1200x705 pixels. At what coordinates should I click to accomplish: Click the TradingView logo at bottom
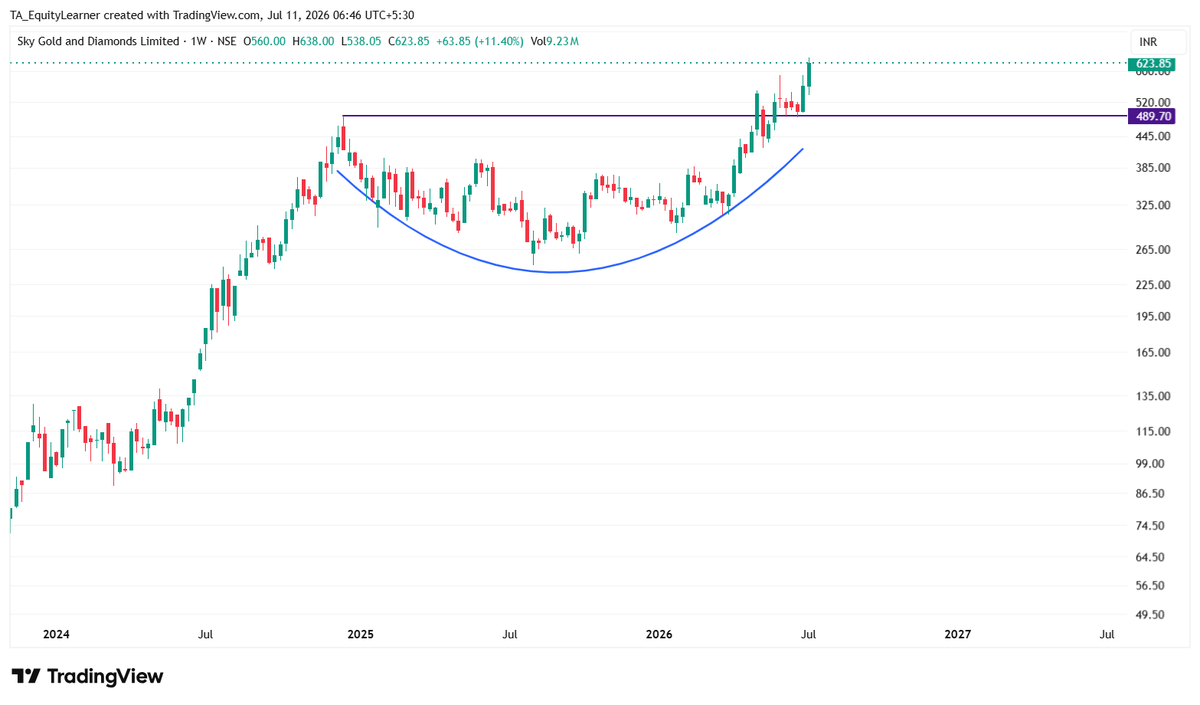tap(87, 676)
